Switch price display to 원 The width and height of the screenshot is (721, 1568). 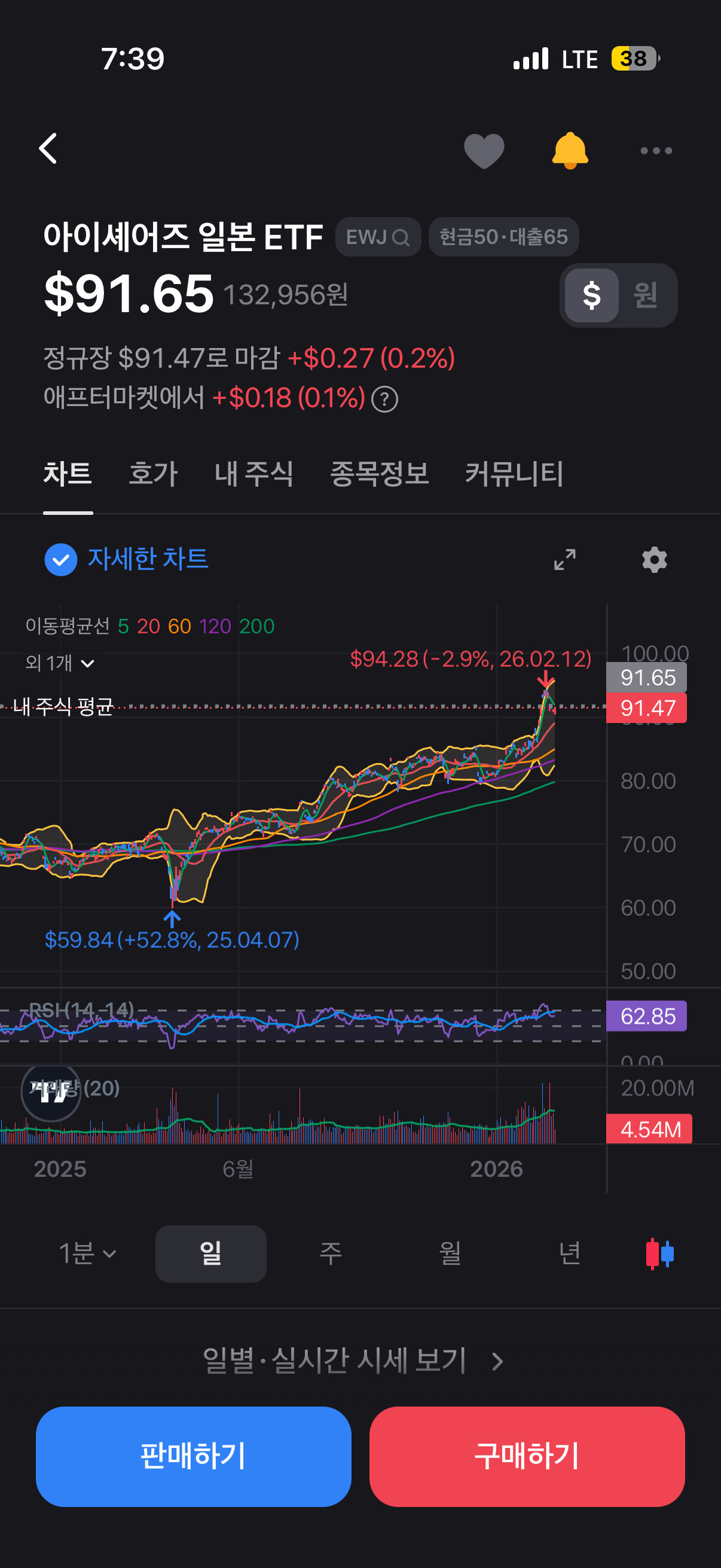tap(646, 295)
